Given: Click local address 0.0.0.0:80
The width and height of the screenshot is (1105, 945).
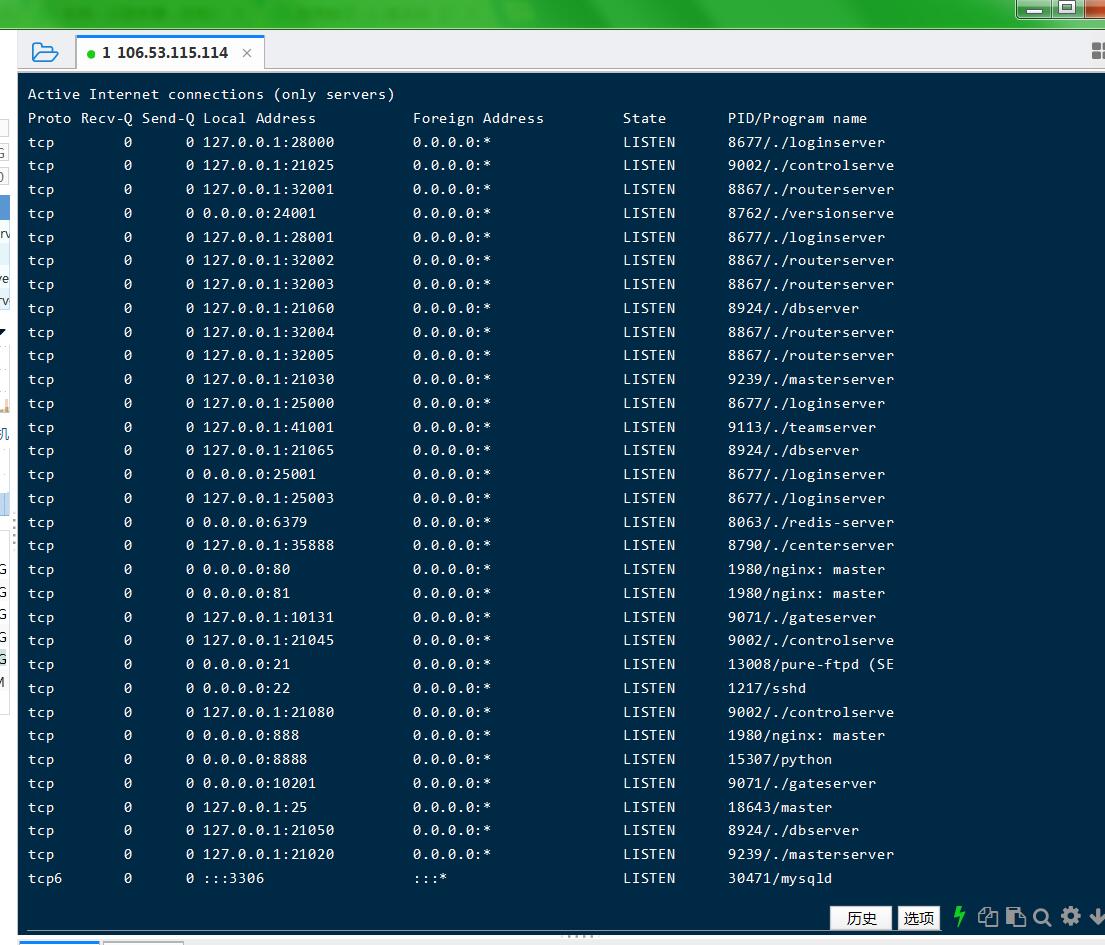Looking at the screenshot, I should click(x=247, y=569).
